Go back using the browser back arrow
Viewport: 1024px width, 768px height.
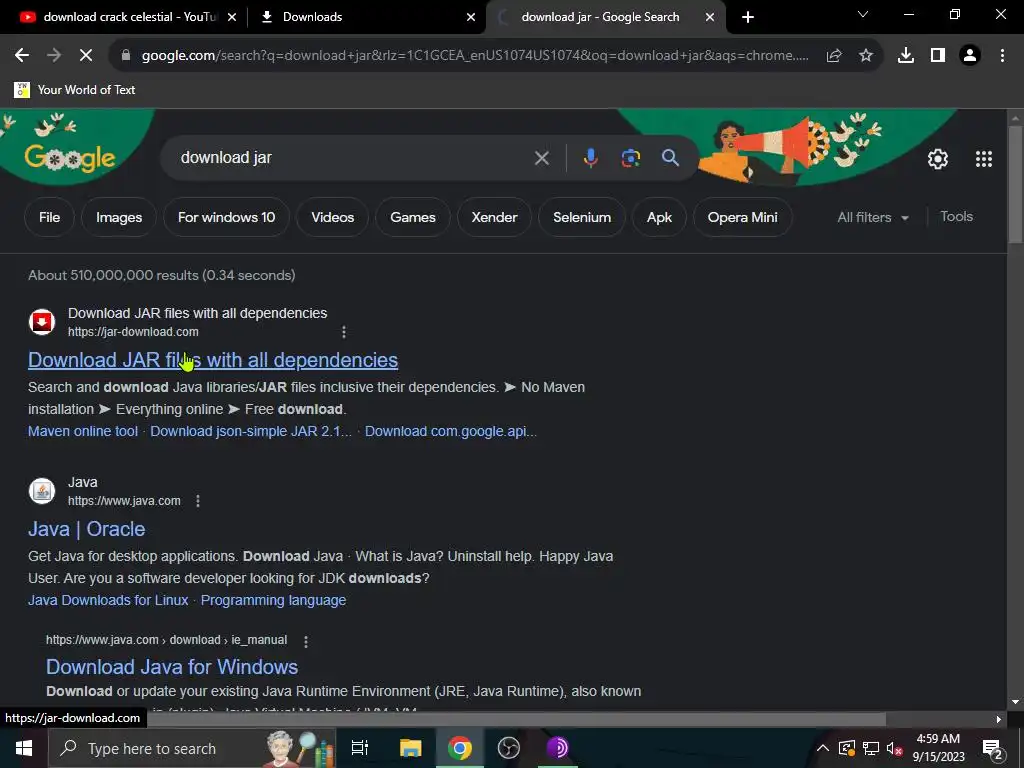click(22, 56)
